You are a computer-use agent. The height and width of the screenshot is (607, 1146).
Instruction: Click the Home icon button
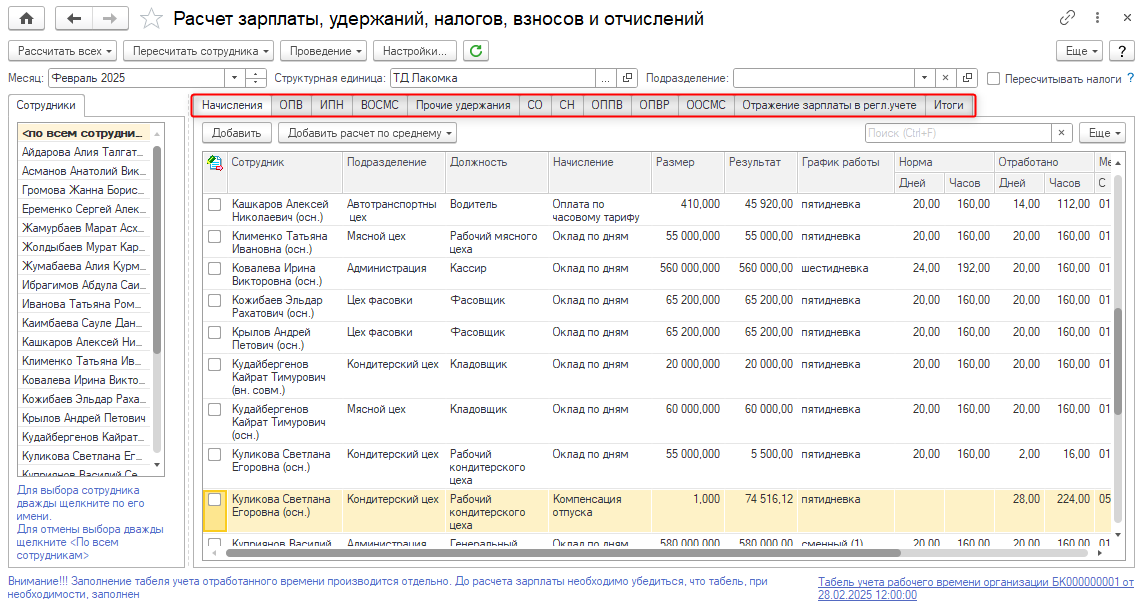pyautogui.click(x=26, y=18)
